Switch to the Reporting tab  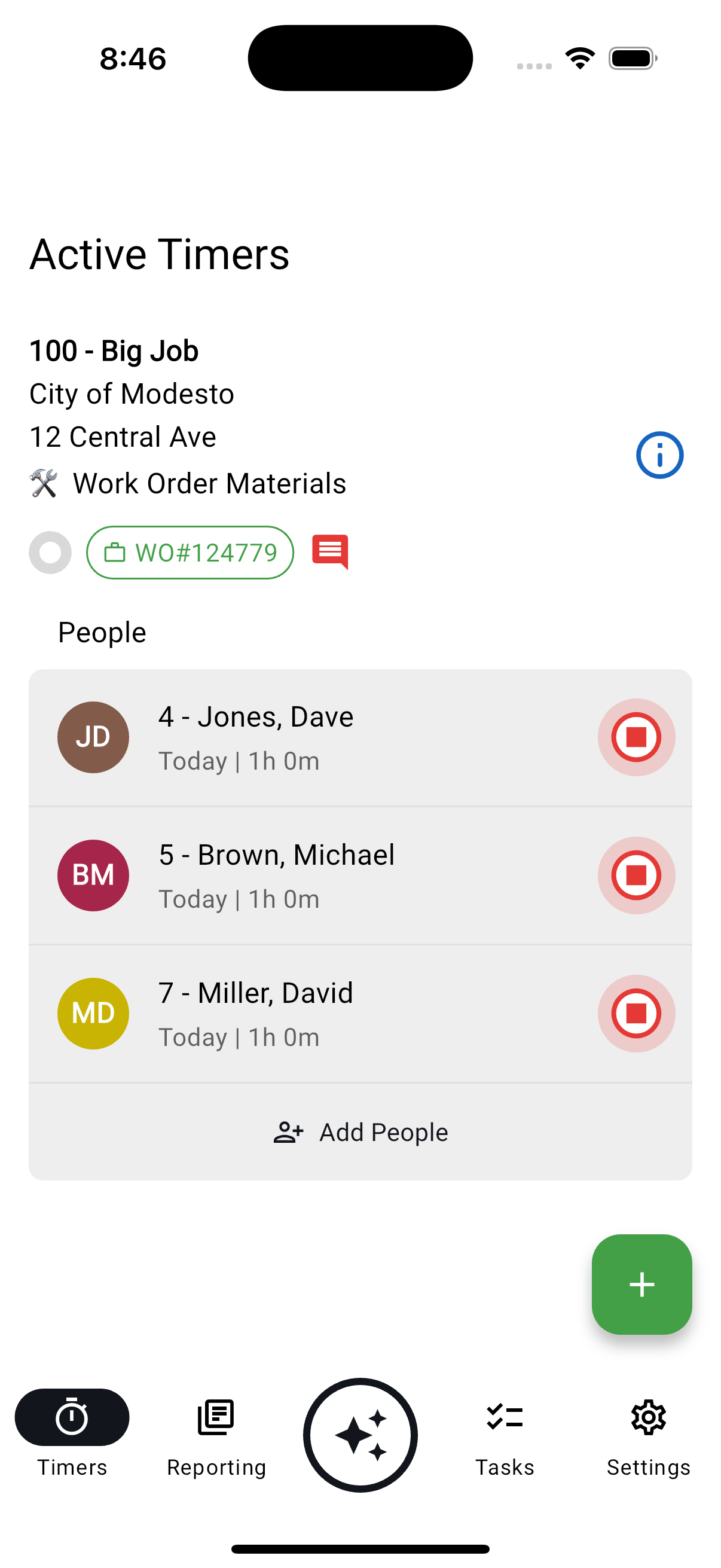click(x=216, y=1433)
